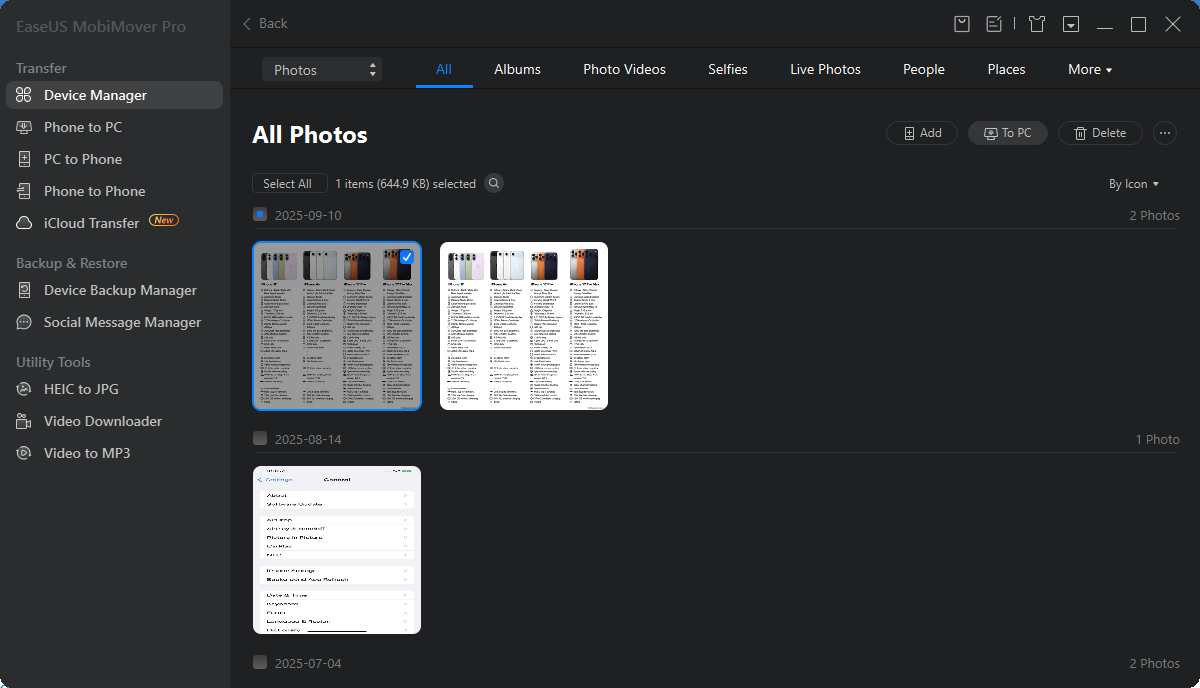This screenshot has width=1200, height=688.
Task: Open the Photos category selector
Action: click(322, 69)
